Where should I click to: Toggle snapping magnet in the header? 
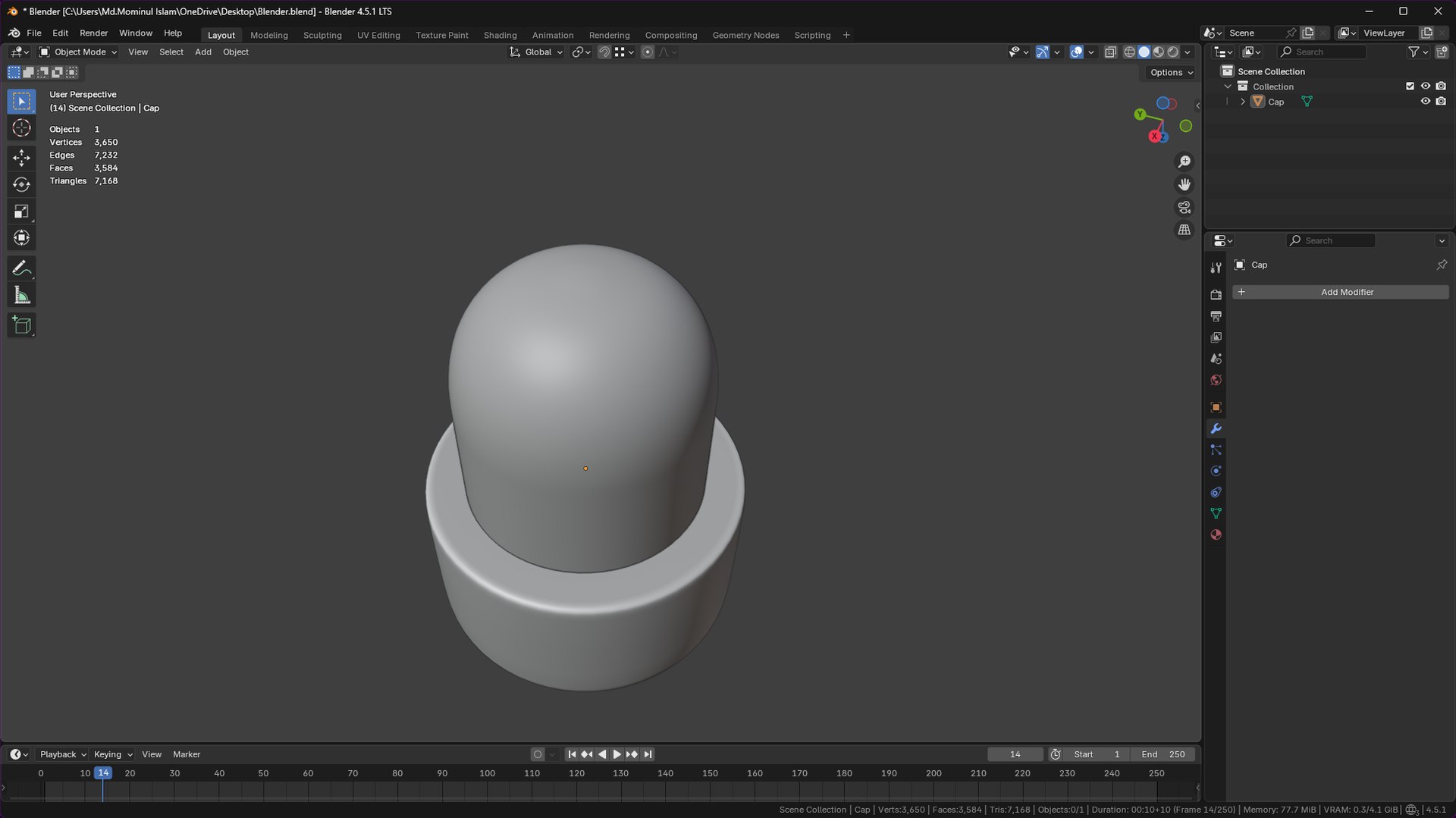604,52
